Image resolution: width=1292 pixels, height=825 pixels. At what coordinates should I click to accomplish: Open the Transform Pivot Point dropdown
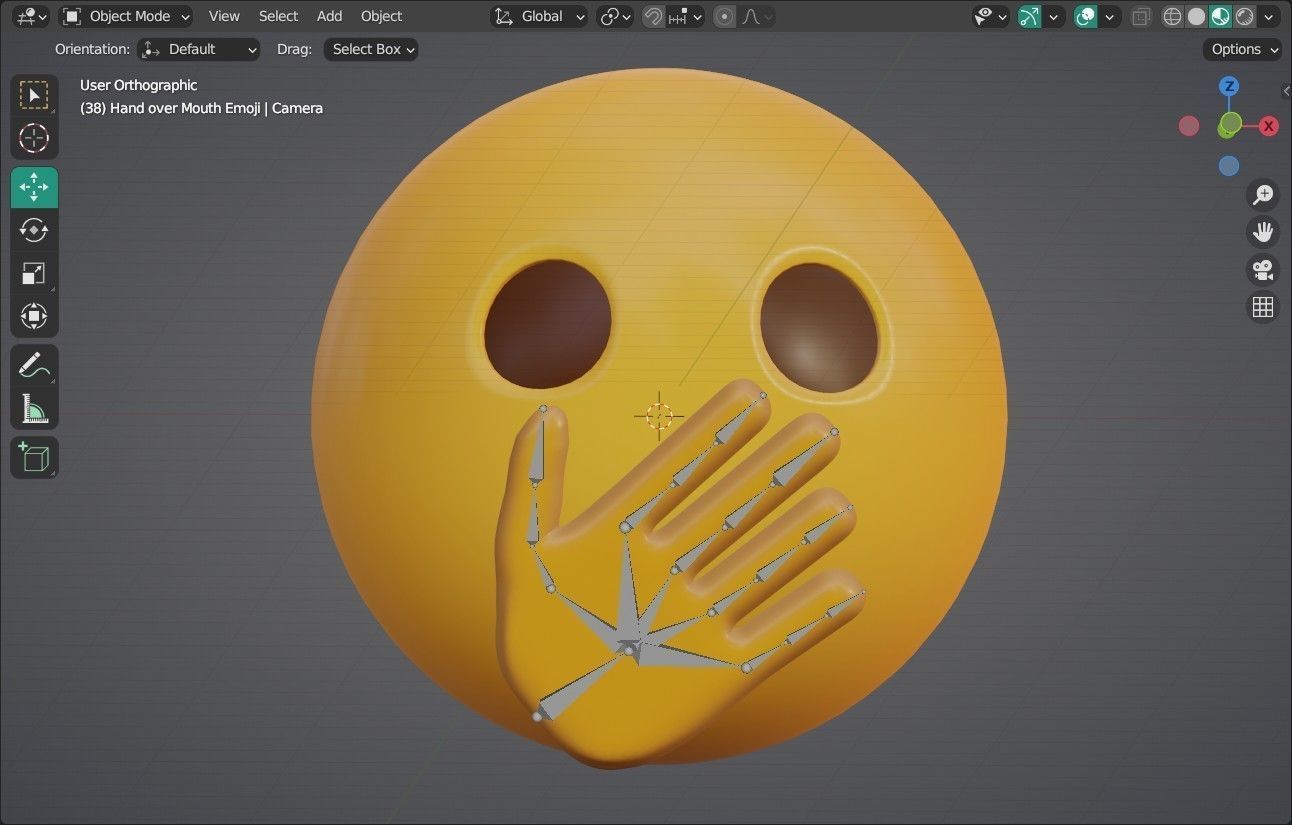coord(611,16)
